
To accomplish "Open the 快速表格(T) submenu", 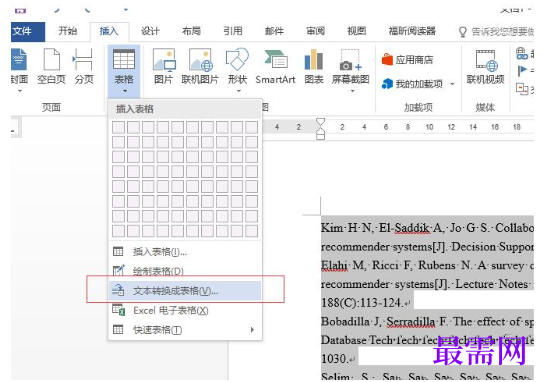I will (x=185, y=330).
